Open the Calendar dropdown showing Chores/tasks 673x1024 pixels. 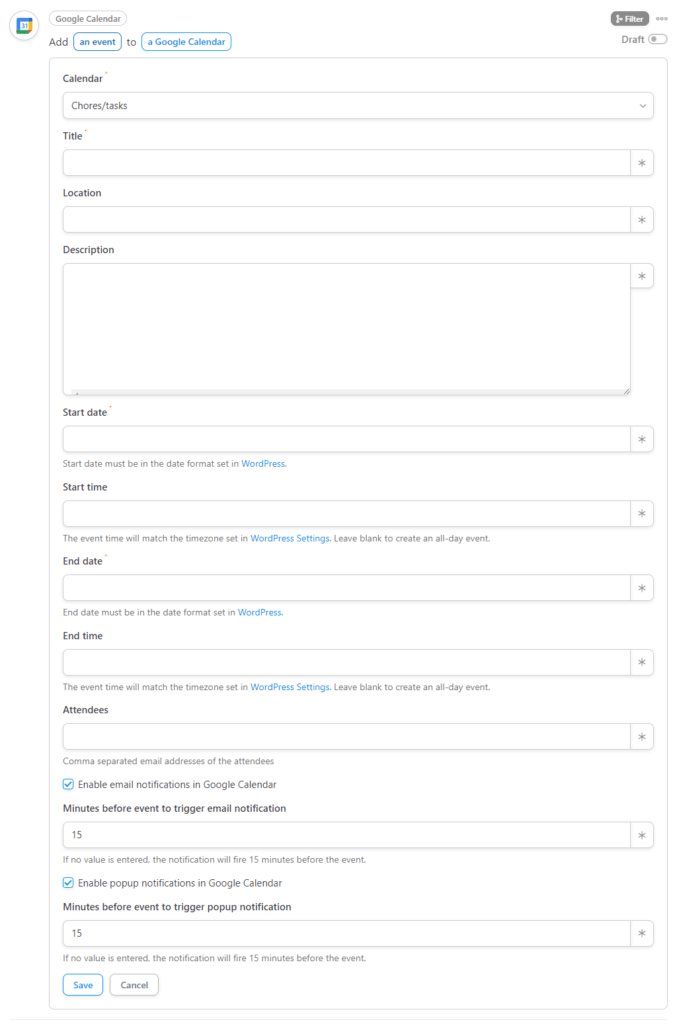coord(357,105)
